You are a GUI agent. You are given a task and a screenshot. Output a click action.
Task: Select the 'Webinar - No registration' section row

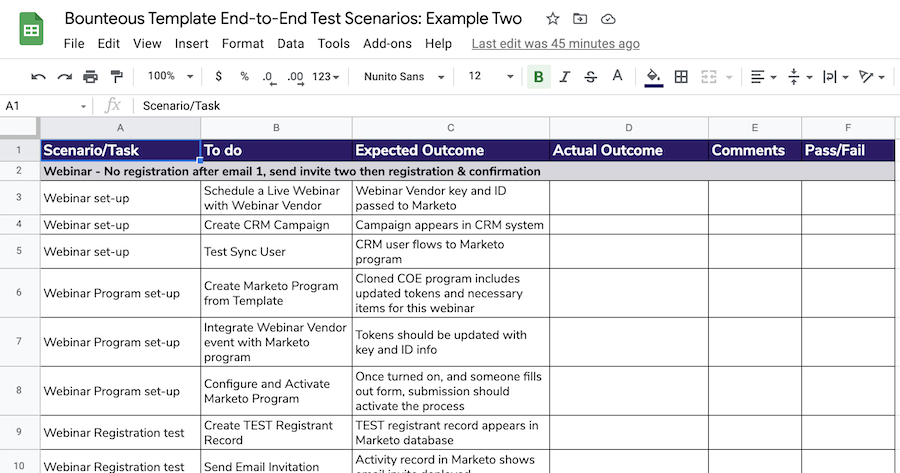coord(467,171)
